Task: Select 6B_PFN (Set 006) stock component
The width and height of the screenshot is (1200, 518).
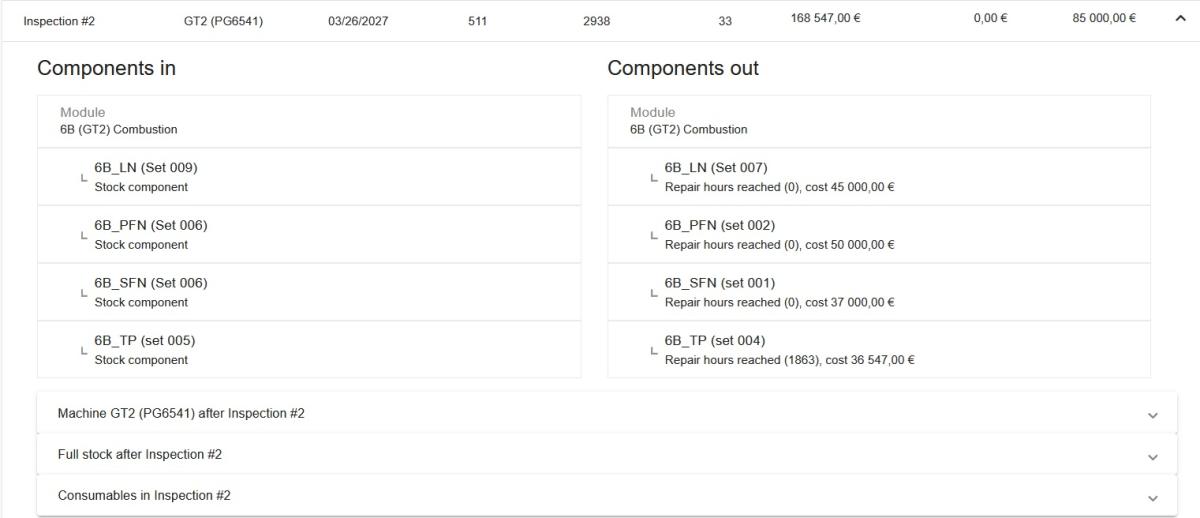Action: pyautogui.click(x=151, y=234)
